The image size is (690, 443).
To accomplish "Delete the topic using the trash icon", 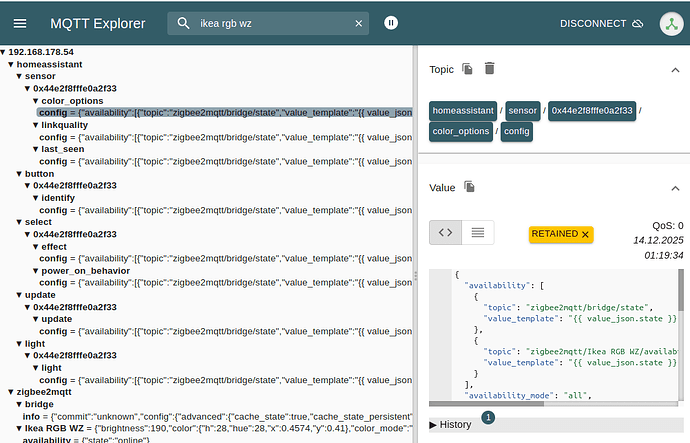I will (x=490, y=69).
